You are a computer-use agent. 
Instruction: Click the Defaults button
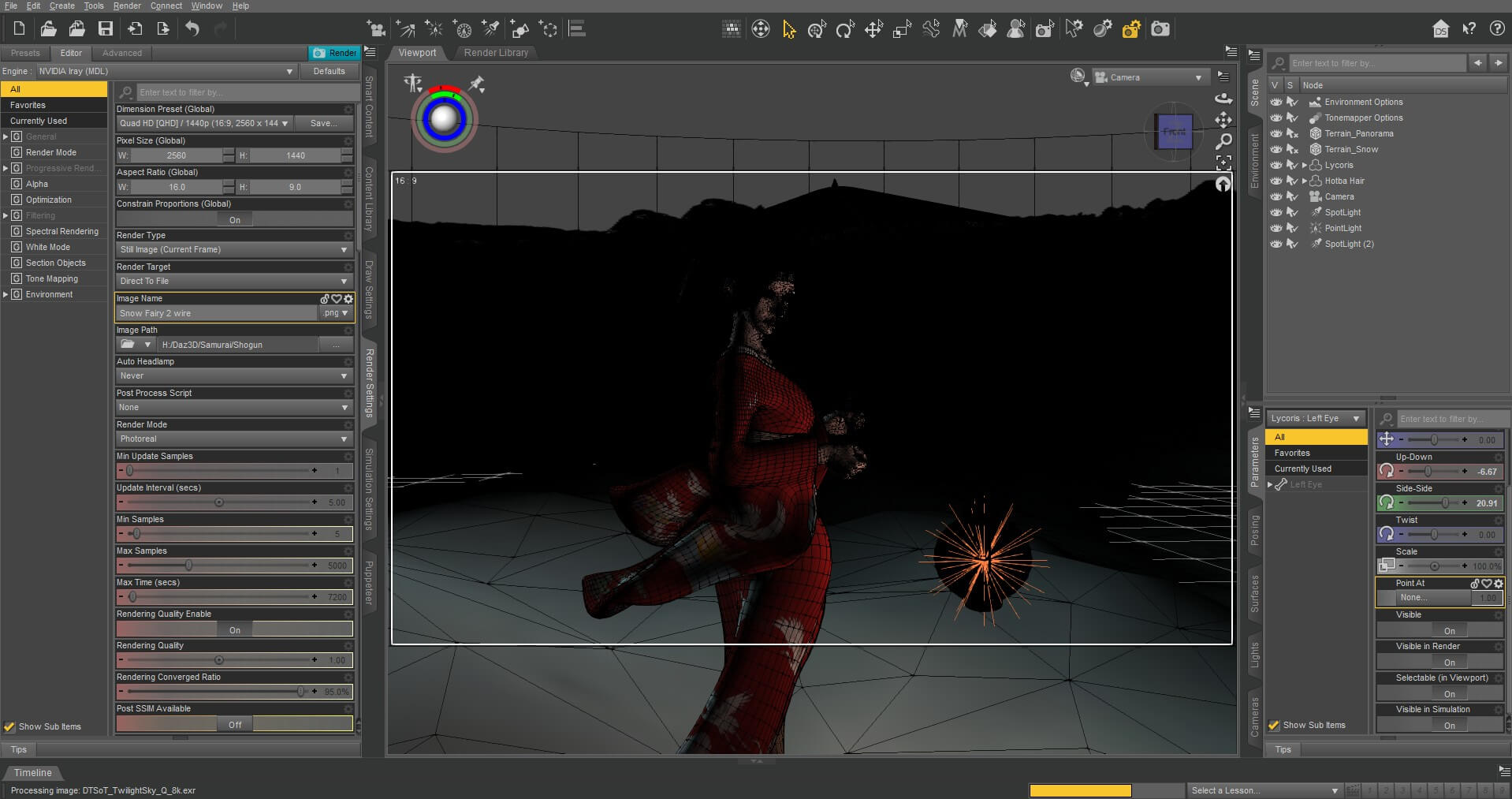click(x=329, y=71)
